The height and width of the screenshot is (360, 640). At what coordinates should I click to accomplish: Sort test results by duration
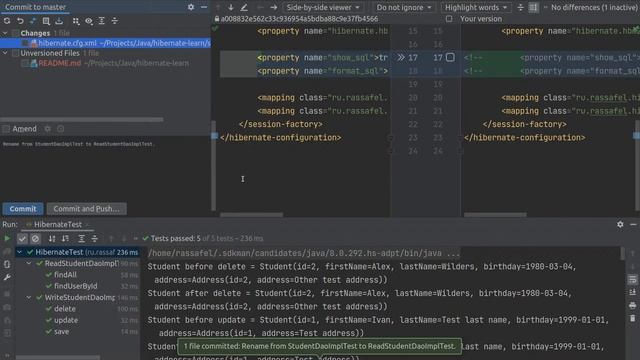coord(65,238)
